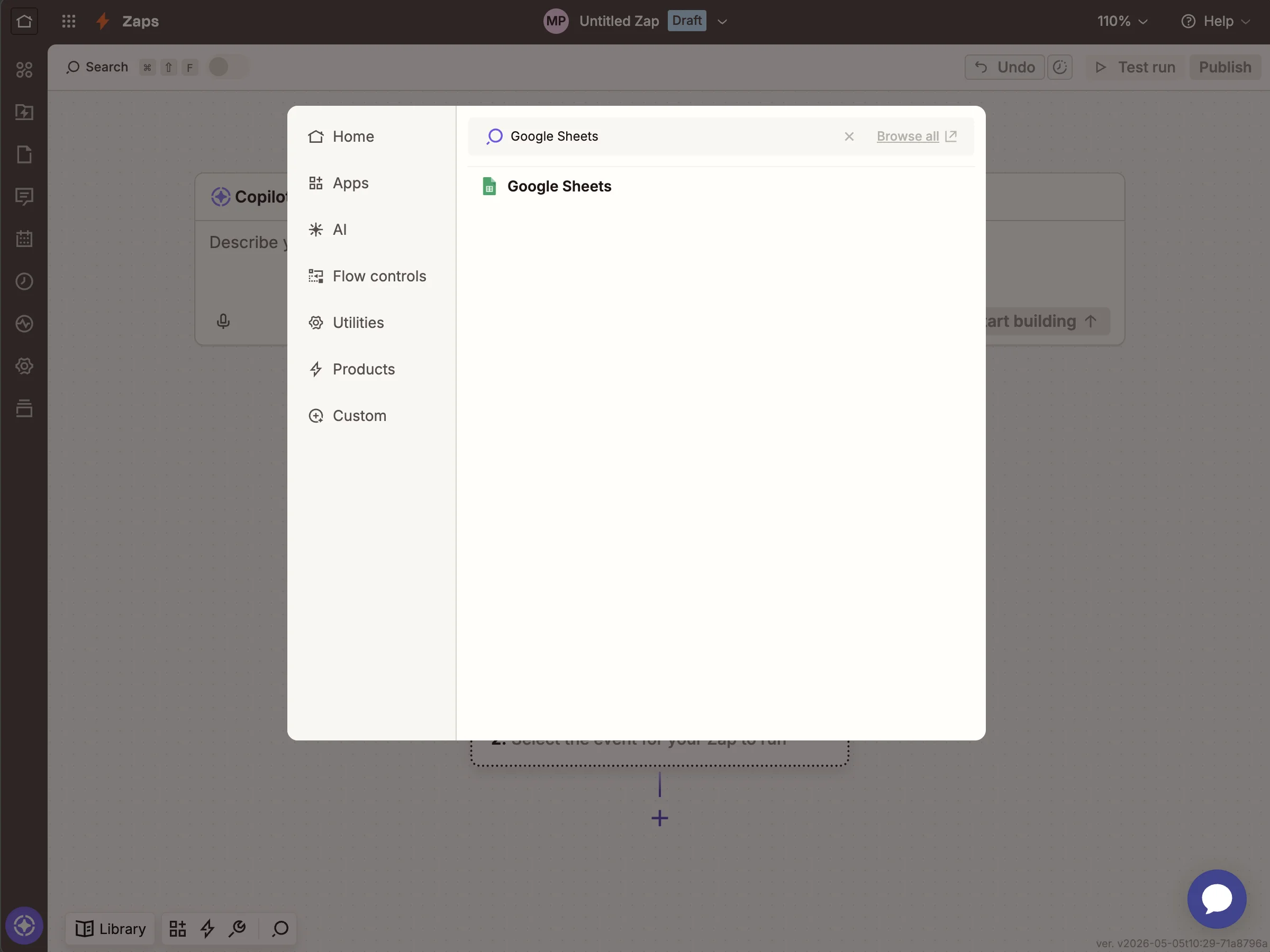Select Apps category in the picker
The height and width of the screenshot is (952, 1270).
371,183
